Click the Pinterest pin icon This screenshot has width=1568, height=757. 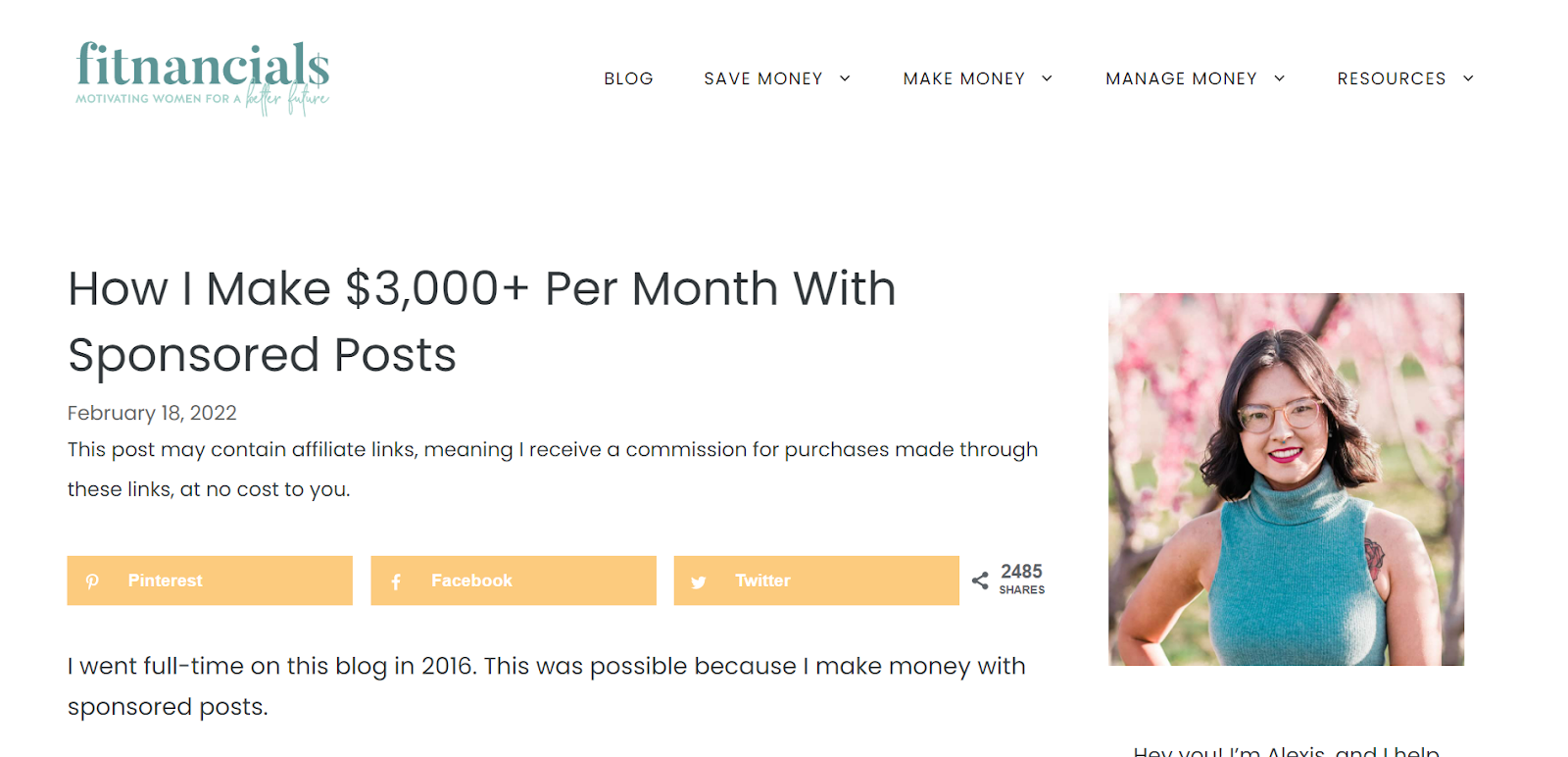tap(92, 581)
